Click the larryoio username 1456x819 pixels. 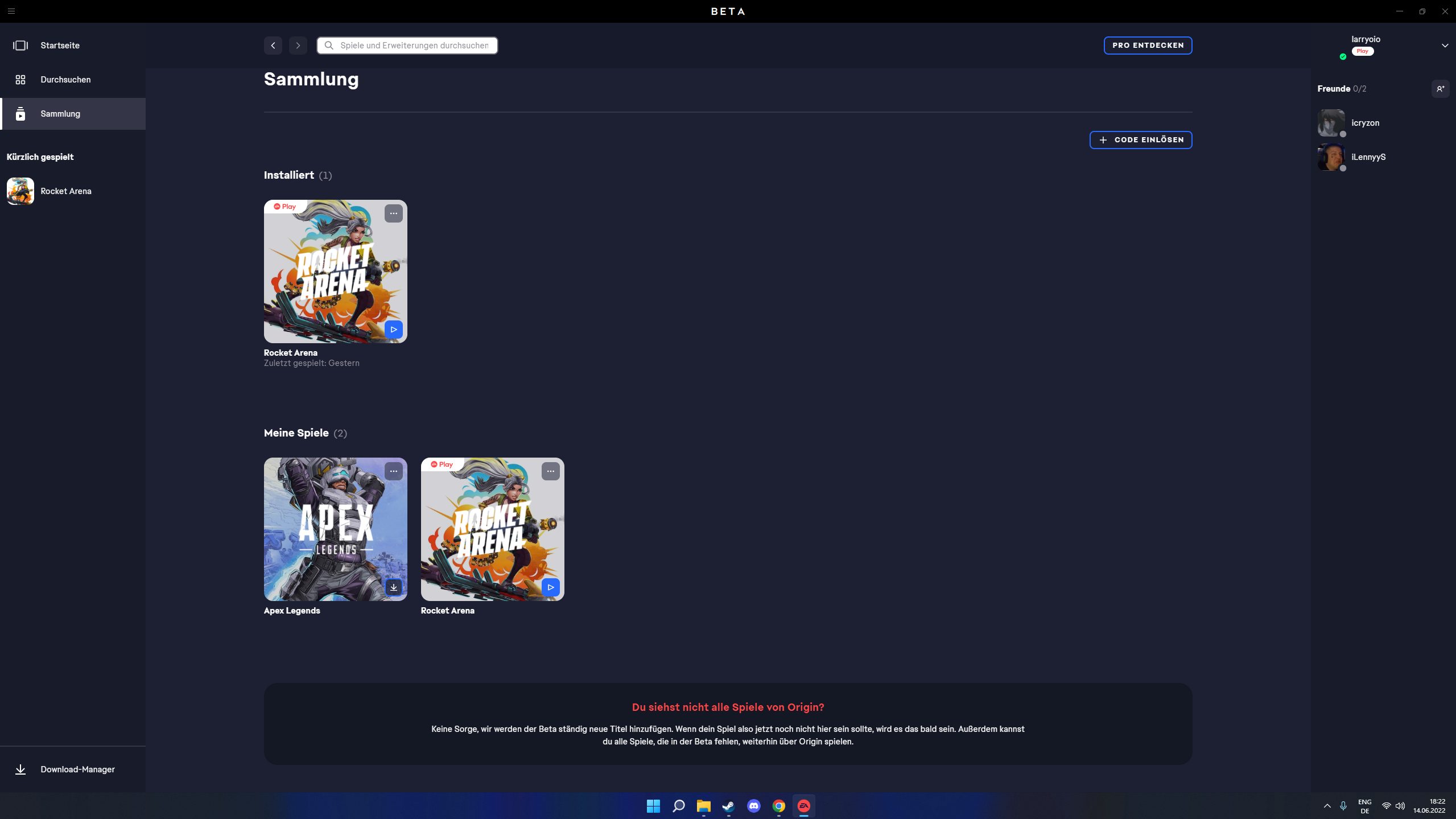click(1366, 39)
